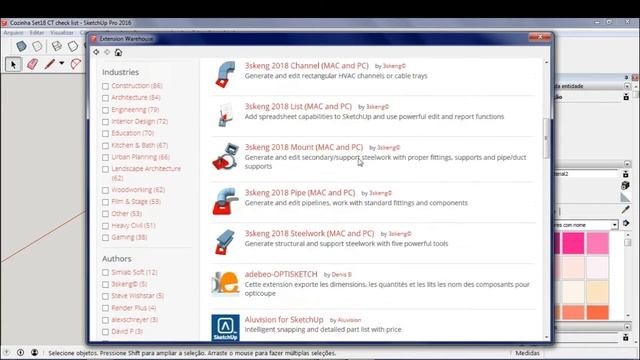Click the Medidas measurements box
The image size is (640, 360).
(x=527, y=353)
